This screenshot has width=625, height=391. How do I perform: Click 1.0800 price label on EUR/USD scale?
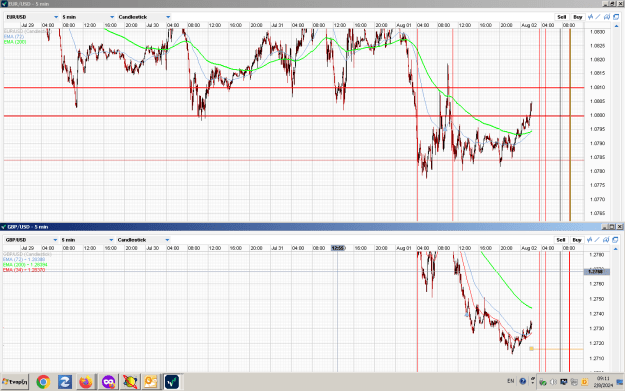coord(597,115)
